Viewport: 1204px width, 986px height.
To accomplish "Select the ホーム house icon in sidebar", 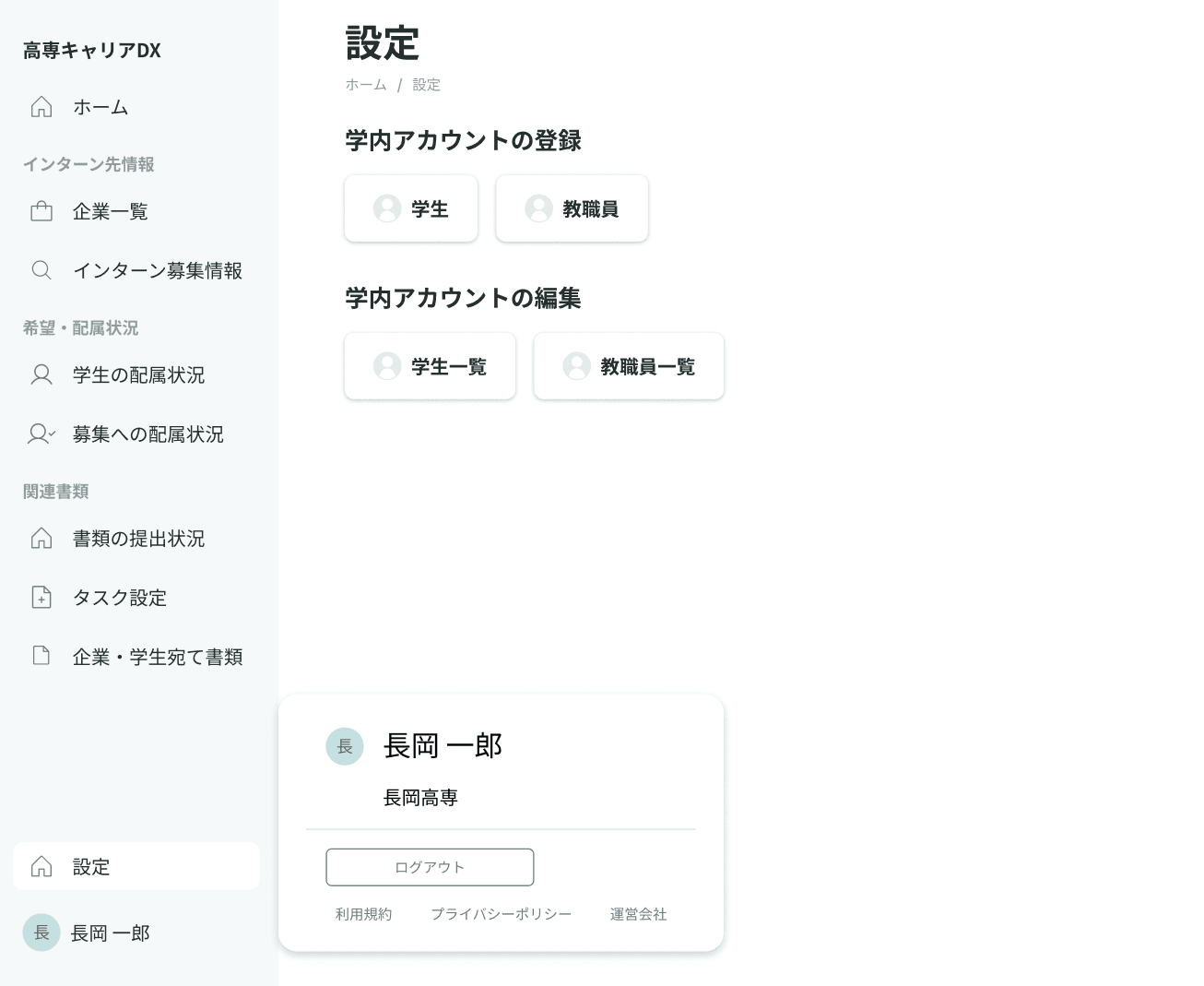I will click(x=41, y=106).
